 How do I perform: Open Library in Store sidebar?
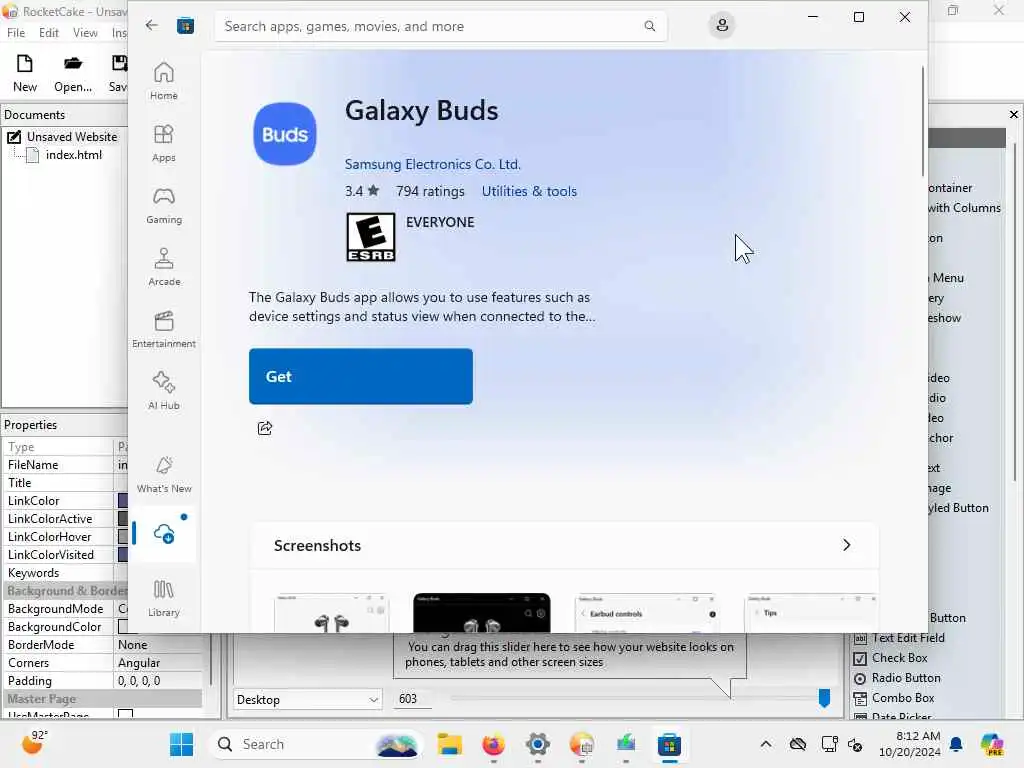pyautogui.click(x=163, y=598)
